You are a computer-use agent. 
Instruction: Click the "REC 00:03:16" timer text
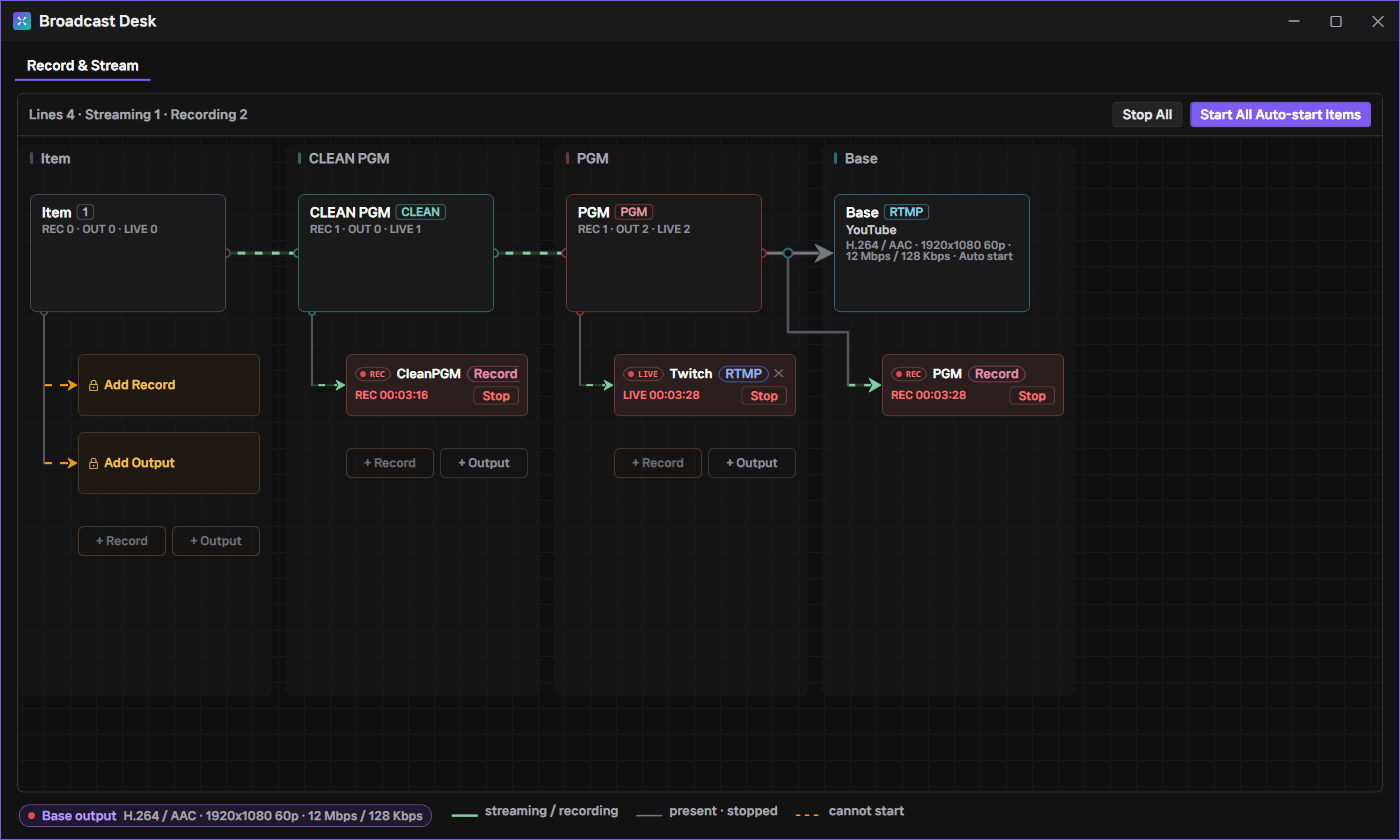pyautogui.click(x=392, y=395)
